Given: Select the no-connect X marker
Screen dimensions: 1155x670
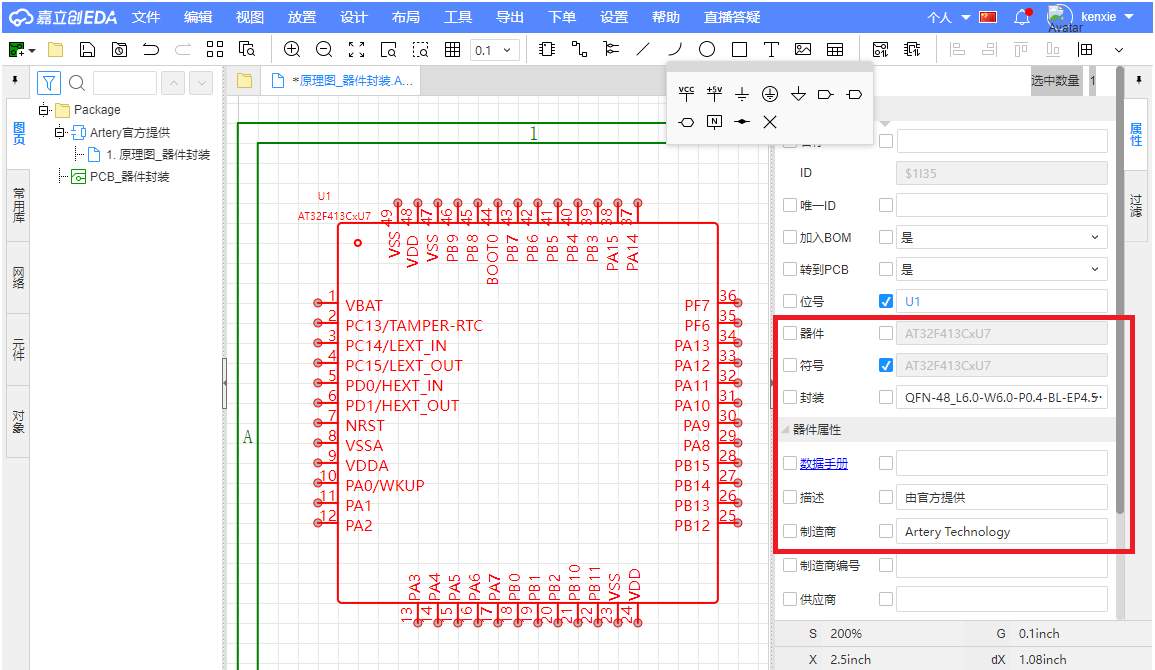Looking at the screenshot, I should (770, 122).
